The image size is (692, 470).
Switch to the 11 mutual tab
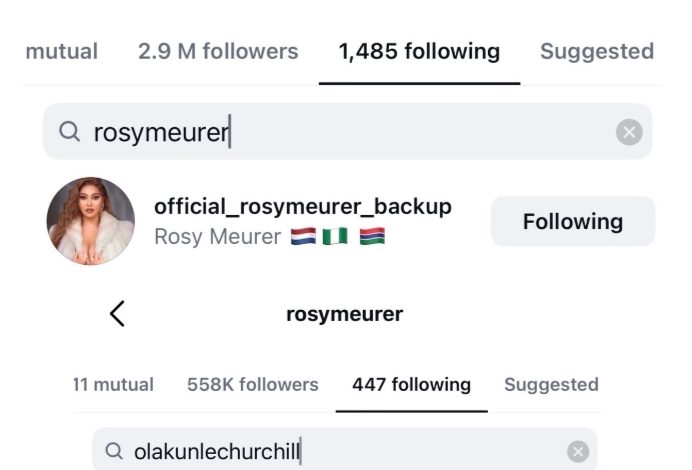[x=113, y=385]
